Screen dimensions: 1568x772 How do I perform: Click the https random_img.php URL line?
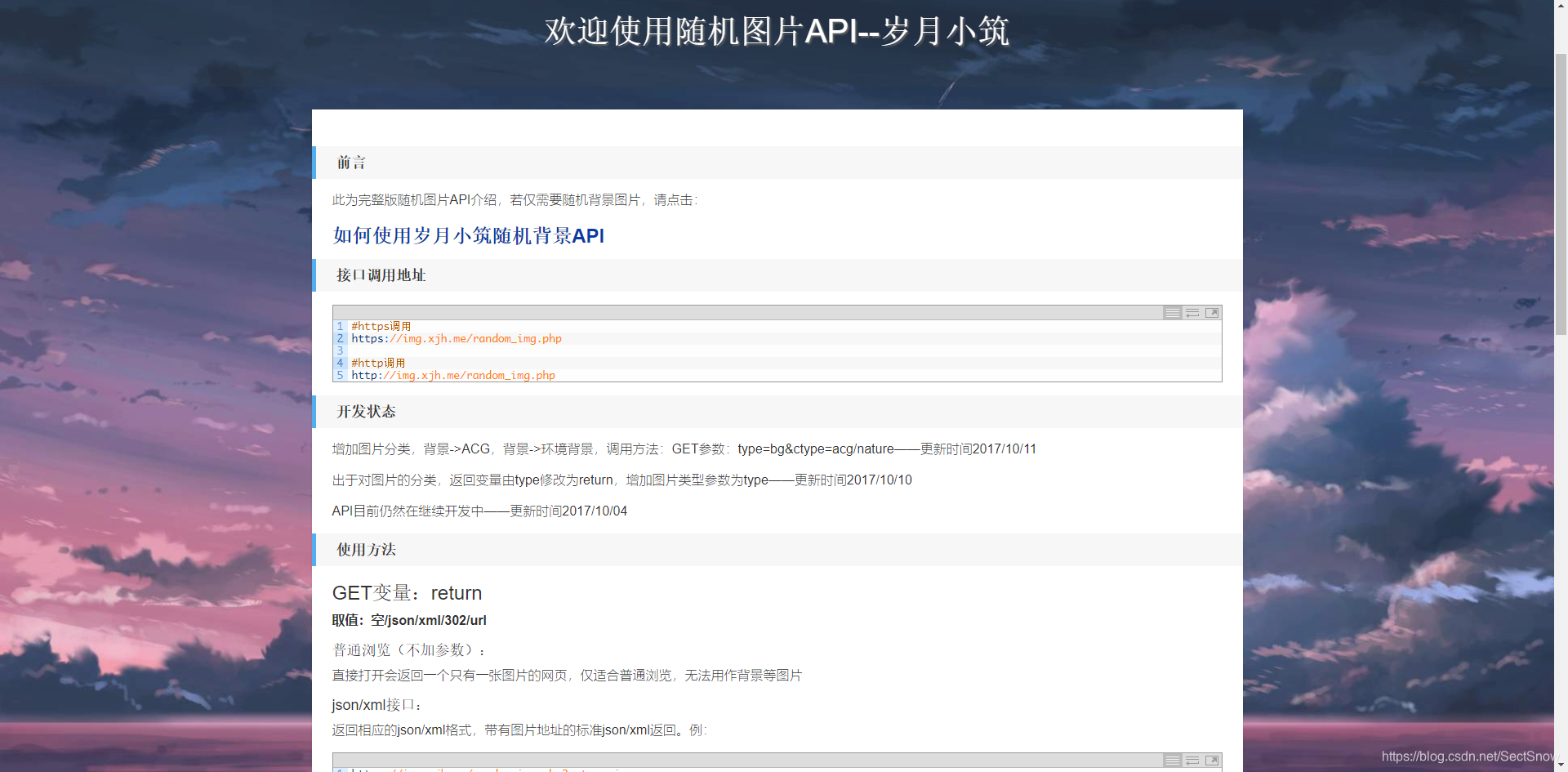(x=457, y=338)
